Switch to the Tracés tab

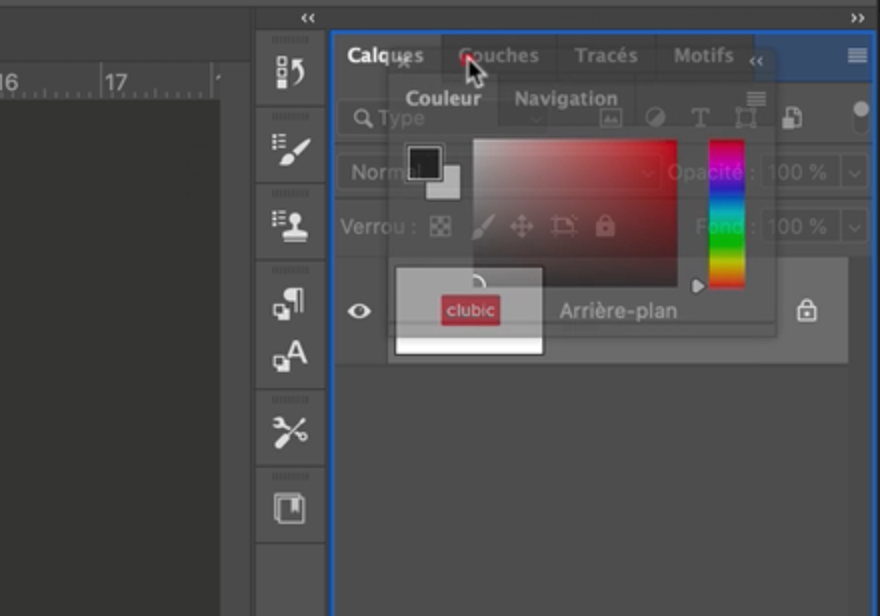[606, 56]
